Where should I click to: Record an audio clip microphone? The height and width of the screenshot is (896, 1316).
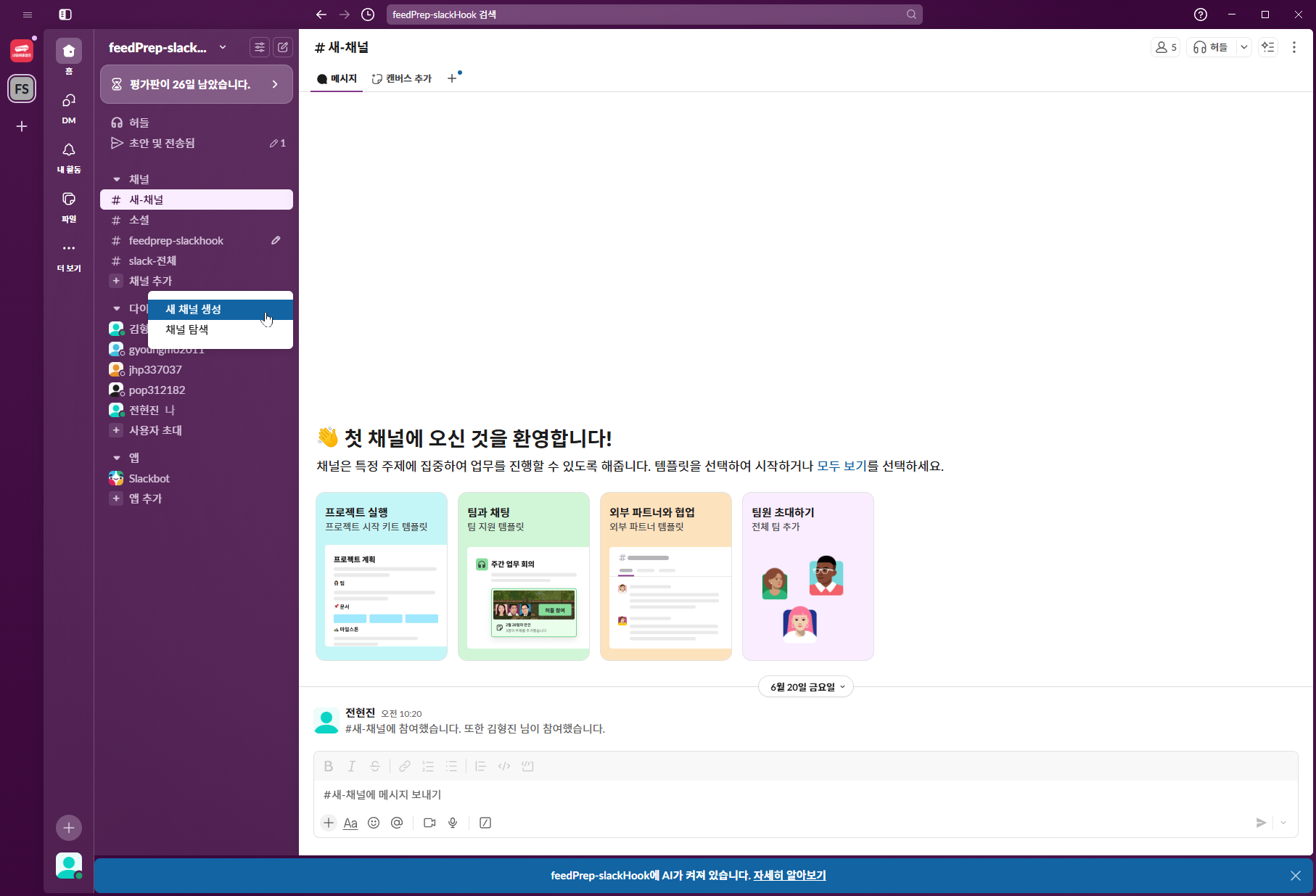click(453, 823)
